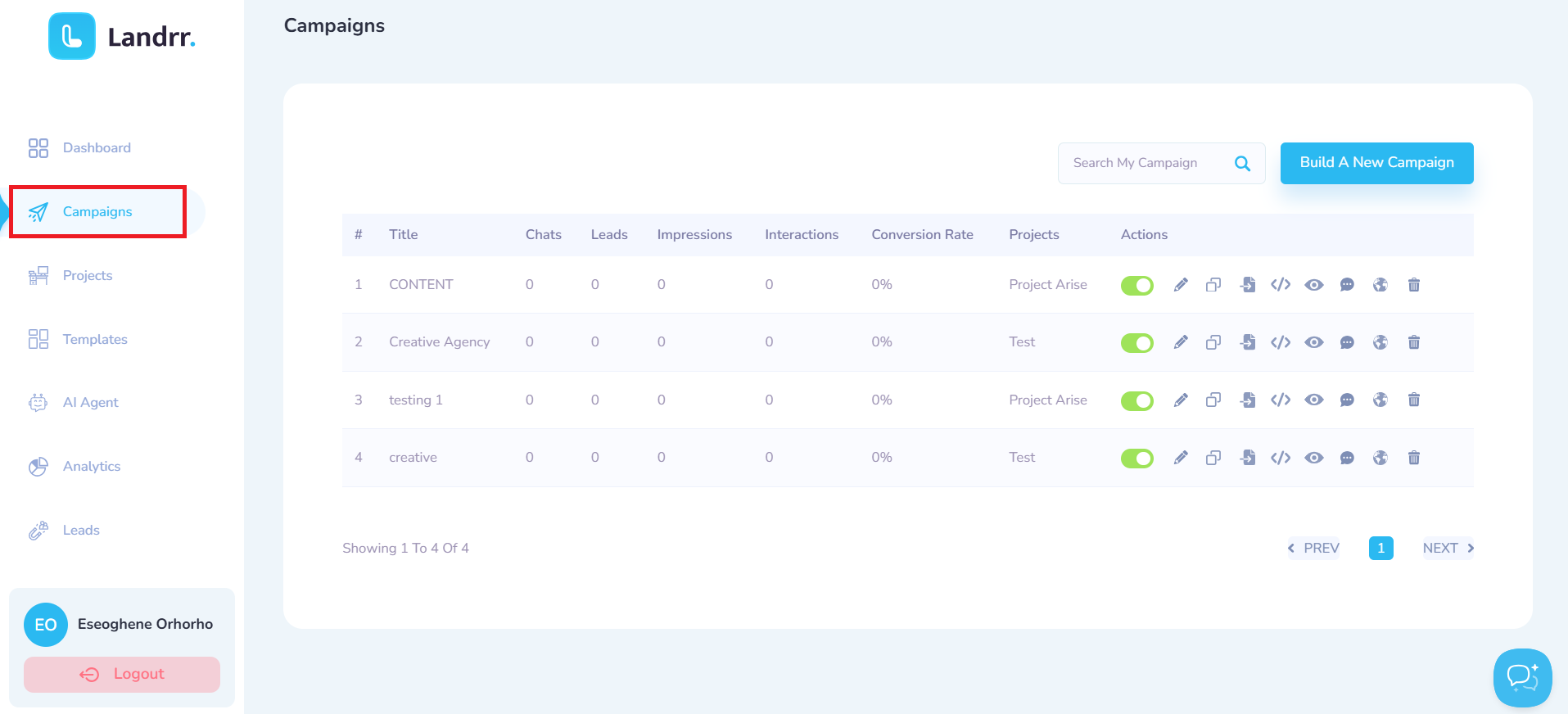Click the search magnifier icon
This screenshot has width=1568, height=714.
pyautogui.click(x=1242, y=164)
